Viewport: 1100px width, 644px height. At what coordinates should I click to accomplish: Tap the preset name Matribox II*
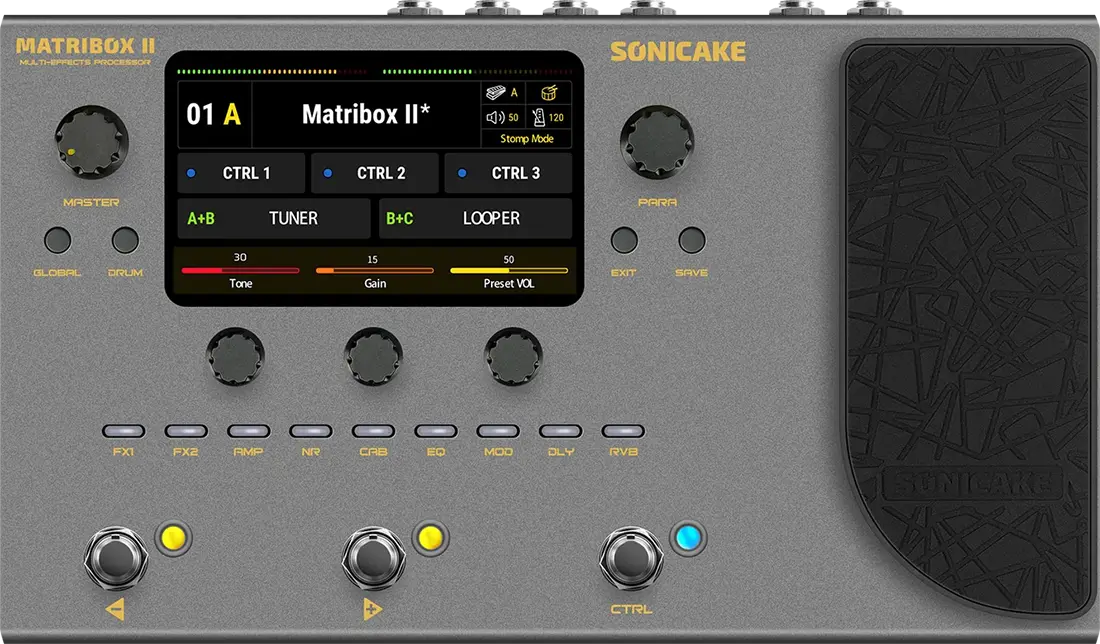point(365,114)
